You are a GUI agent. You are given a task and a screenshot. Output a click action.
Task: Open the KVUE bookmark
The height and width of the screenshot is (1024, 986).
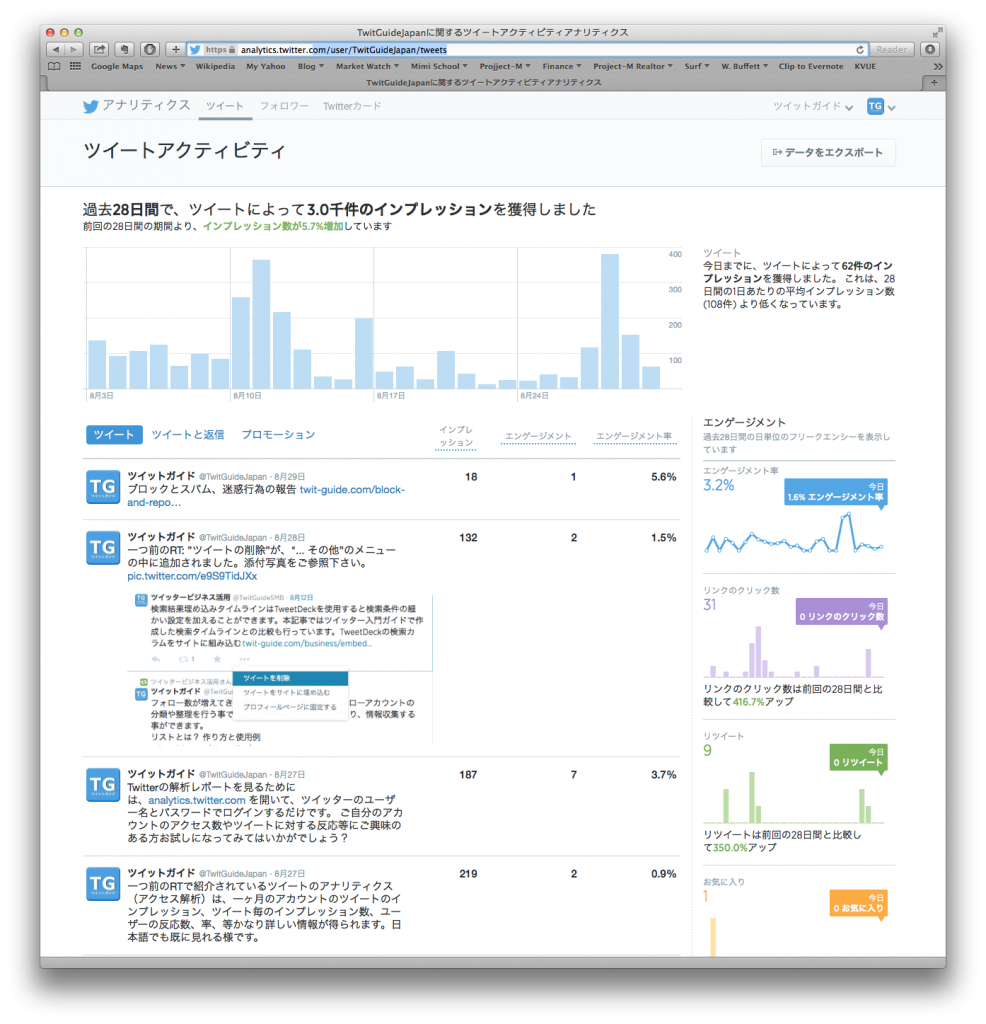pos(865,66)
